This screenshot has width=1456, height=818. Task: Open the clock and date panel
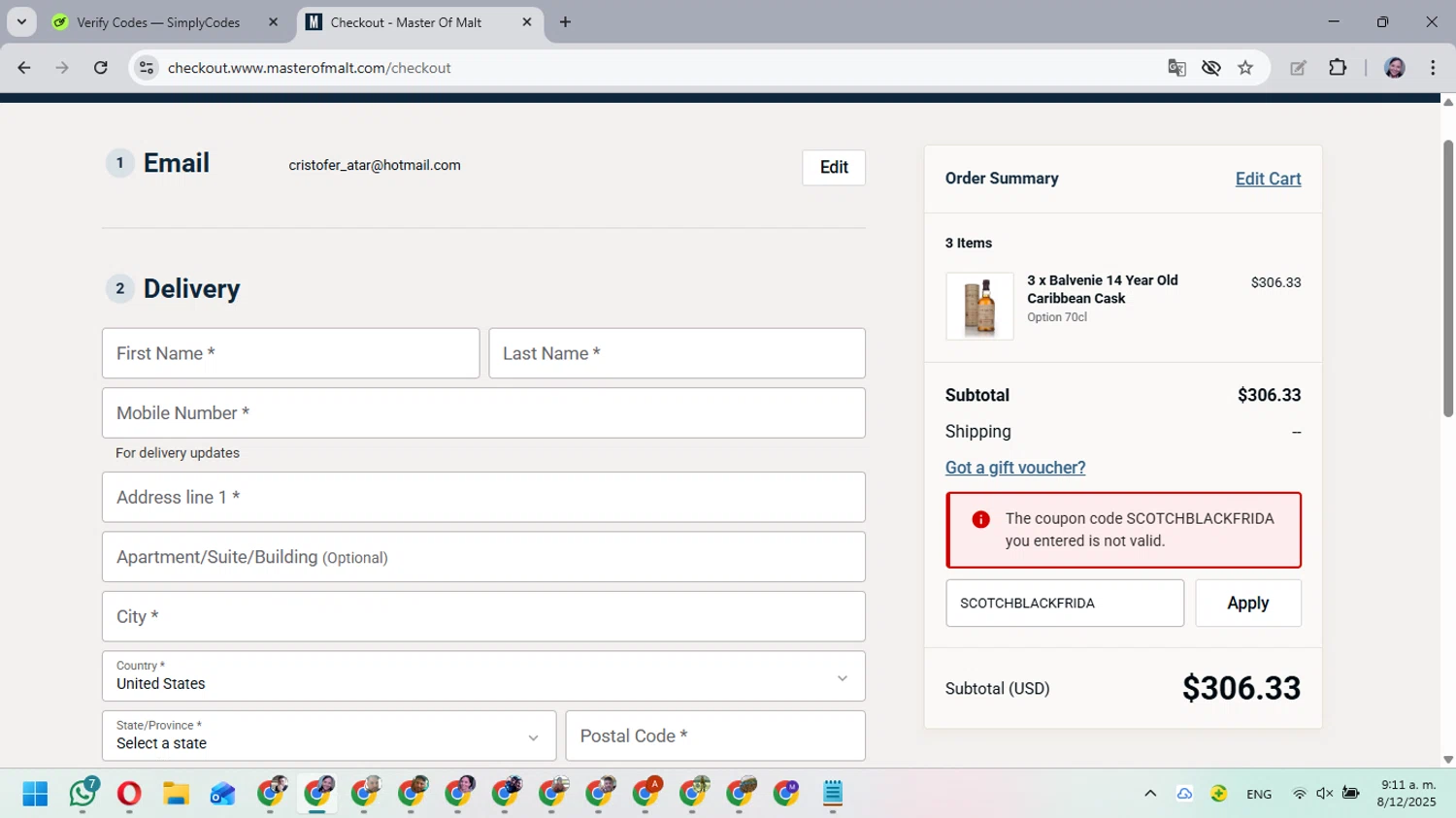tap(1406, 794)
